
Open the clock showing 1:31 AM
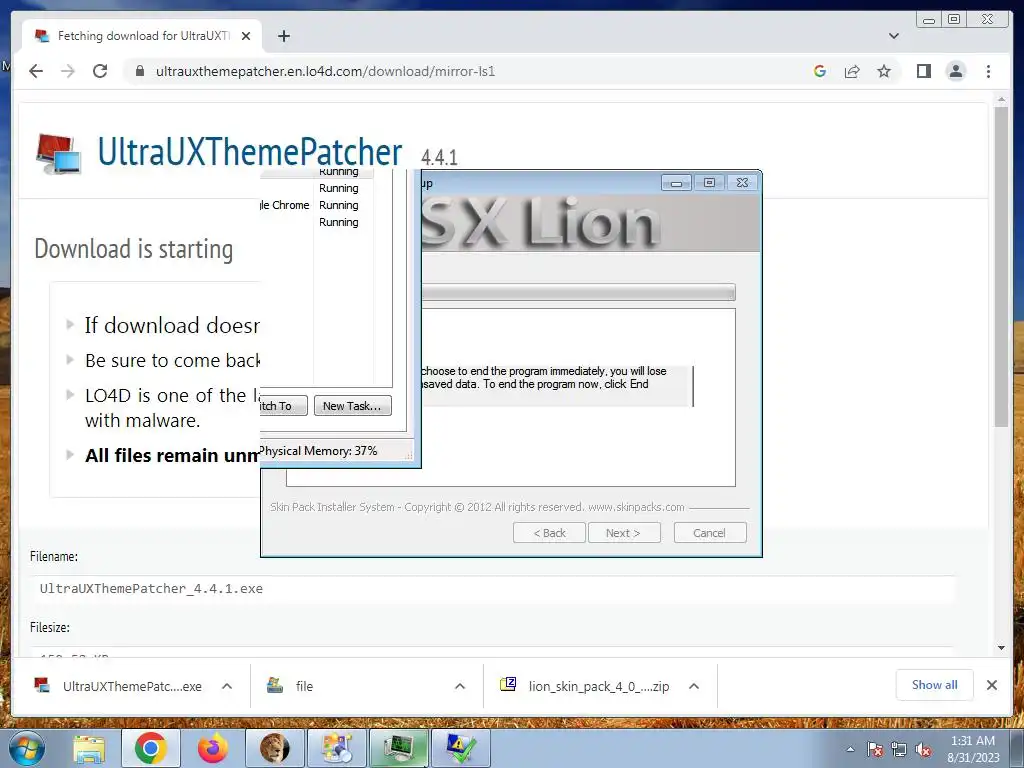tap(973, 749)
